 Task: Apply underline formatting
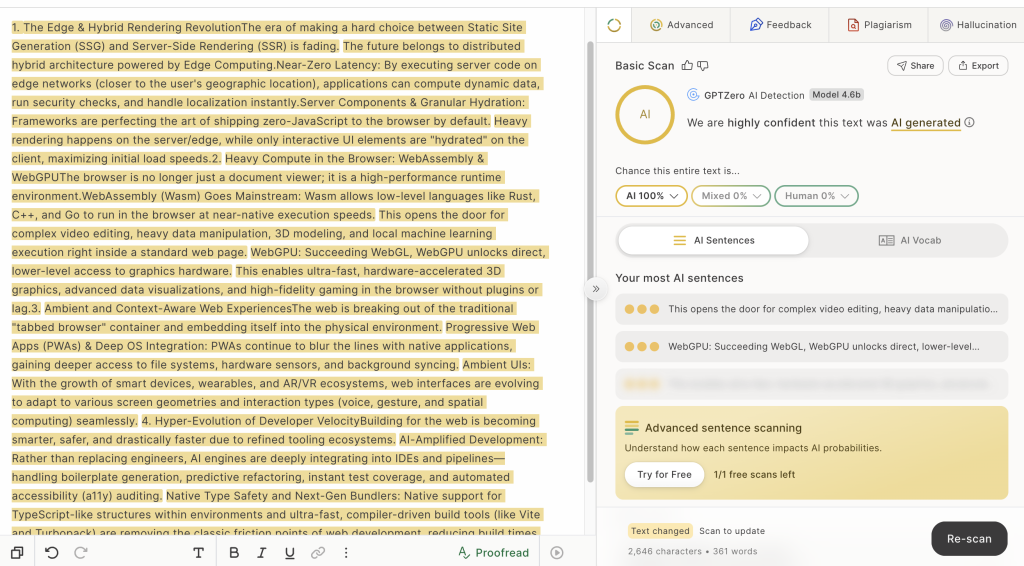pyautogui.click(x=289, y=552)
